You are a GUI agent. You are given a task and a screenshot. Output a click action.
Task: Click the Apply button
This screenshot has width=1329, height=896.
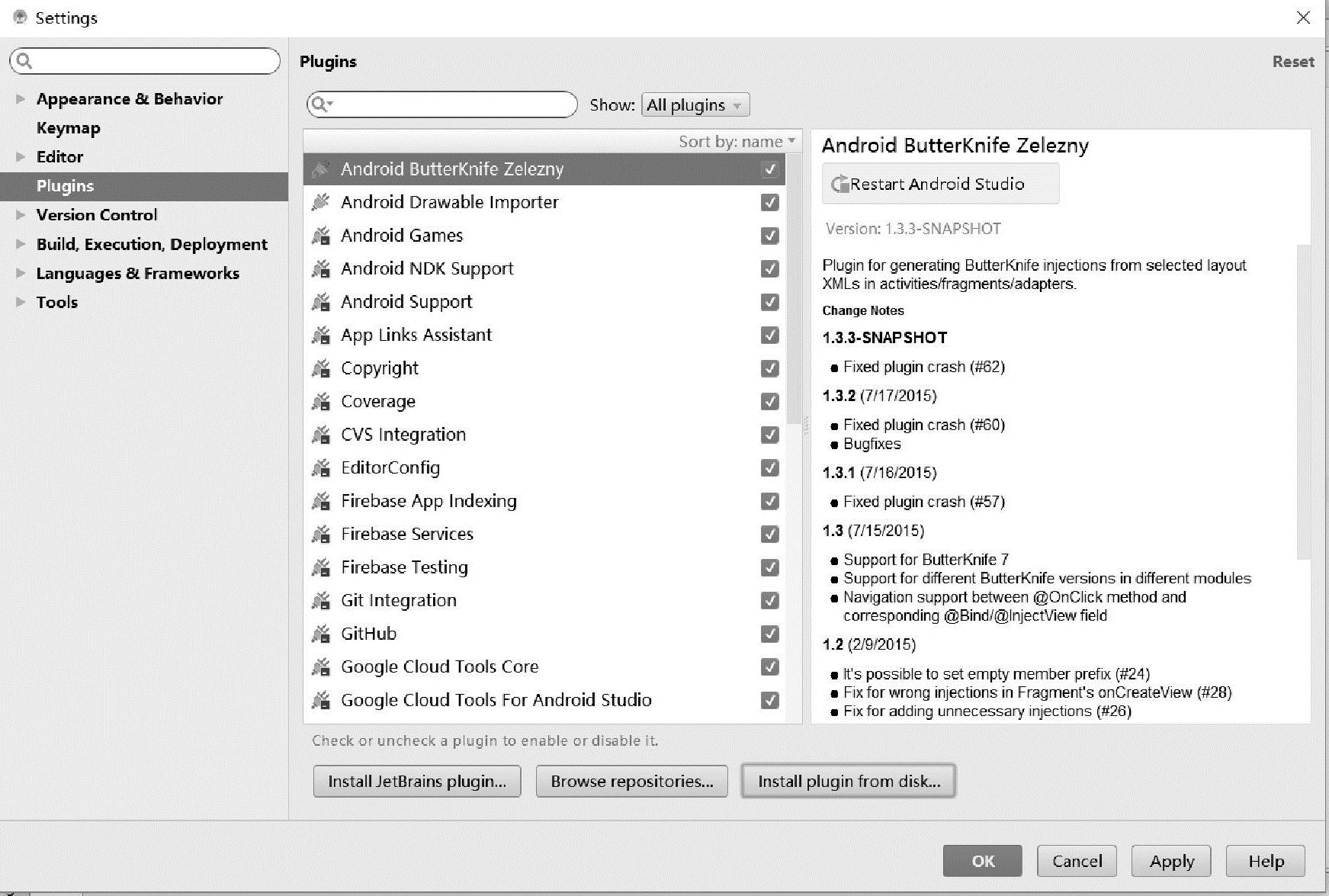pos(1171,861)
